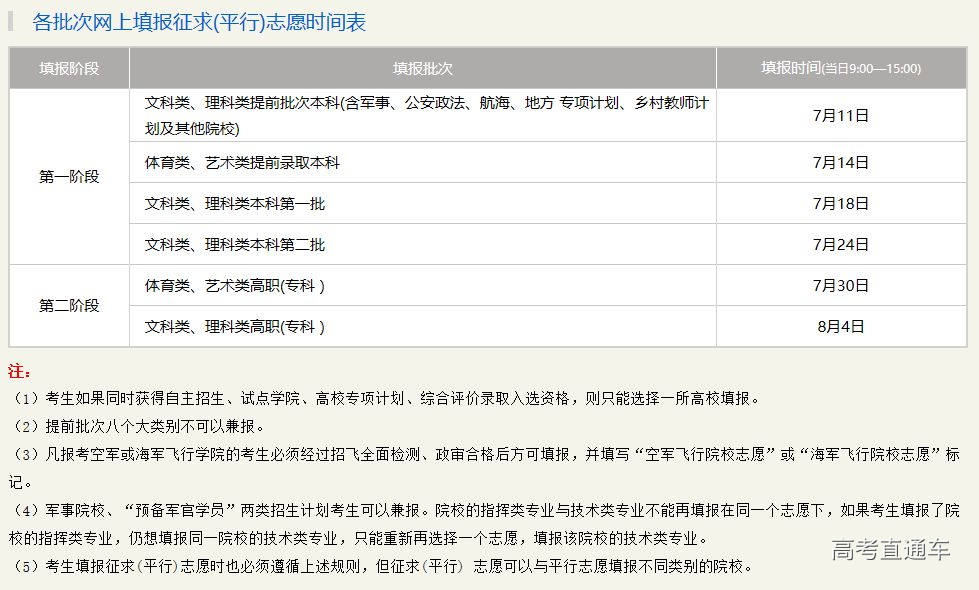Select the 文科类、理科类本科第一批 cell
The width and height of the screenshot is (979, 590).
235,204
